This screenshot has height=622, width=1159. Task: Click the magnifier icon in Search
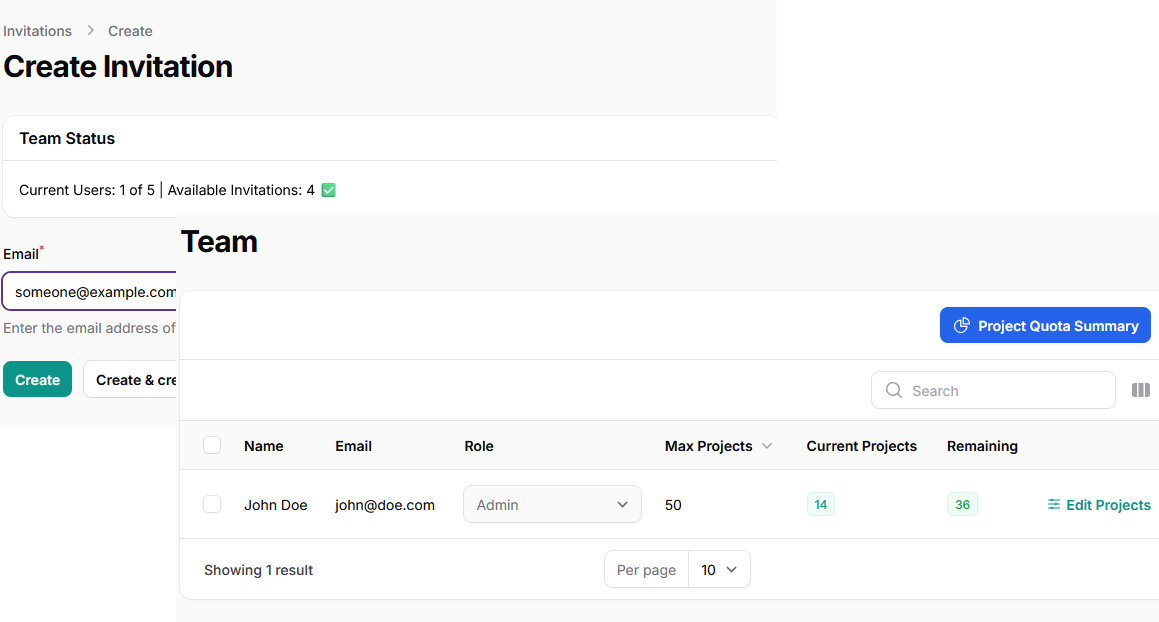[x=894, y=391]
